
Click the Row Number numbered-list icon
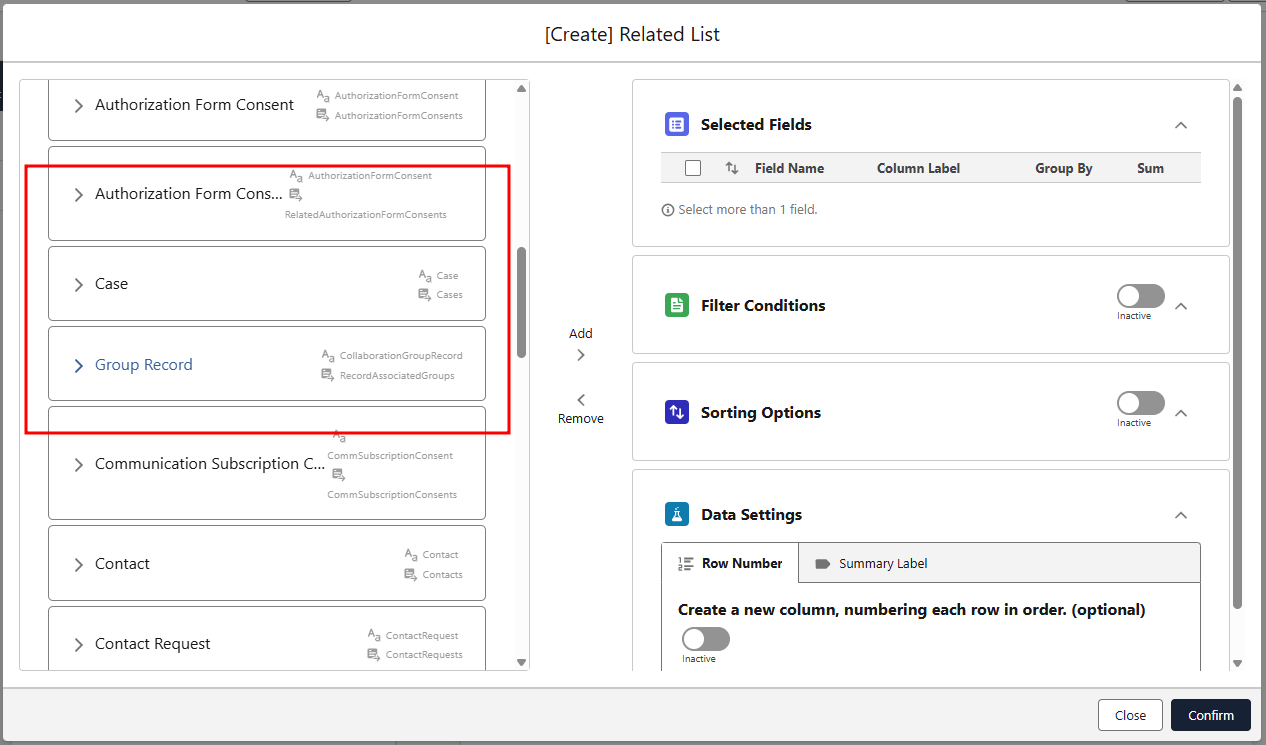tap(686, 564)
